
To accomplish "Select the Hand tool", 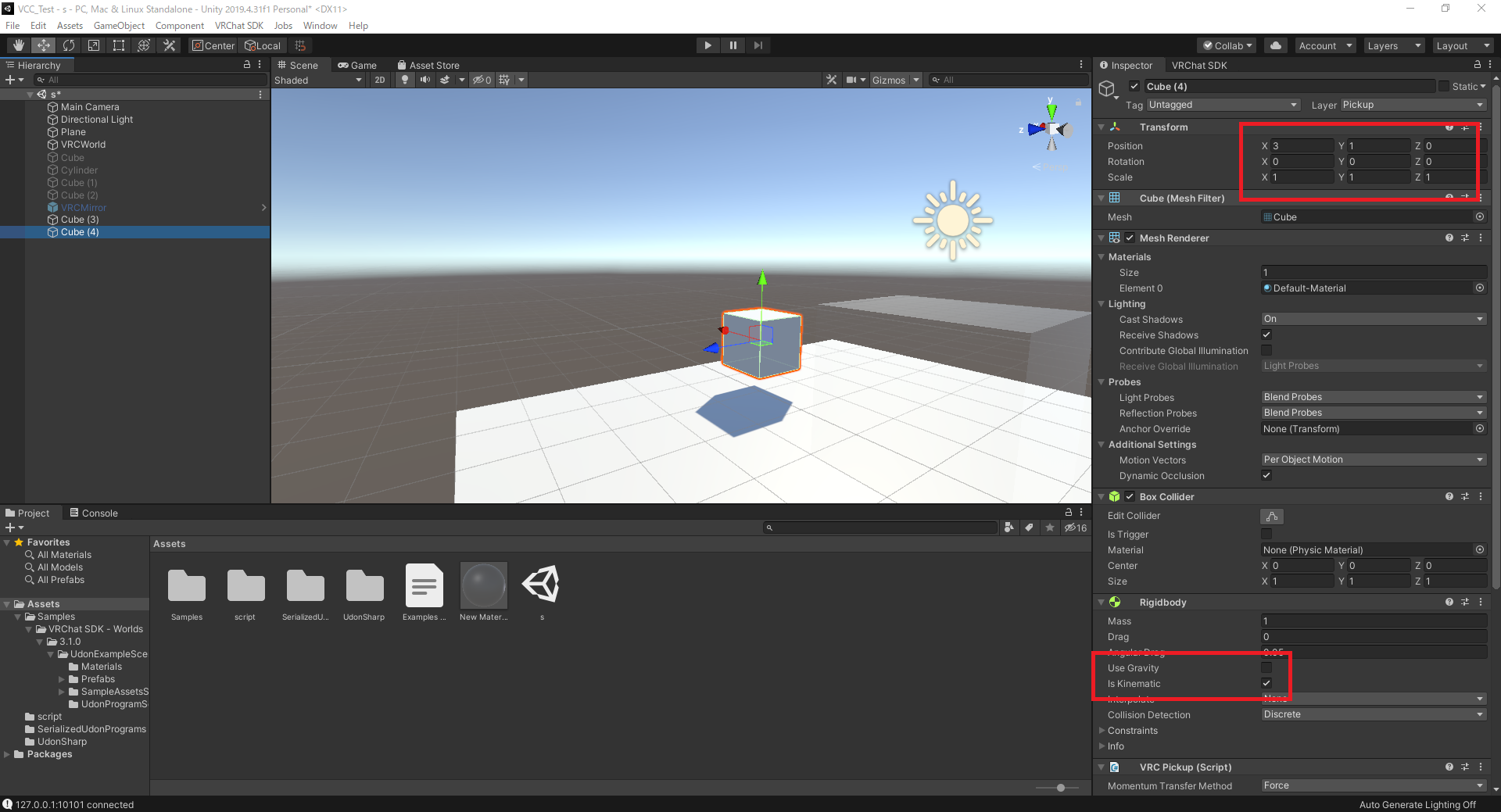I will click(x=19, y=45).
